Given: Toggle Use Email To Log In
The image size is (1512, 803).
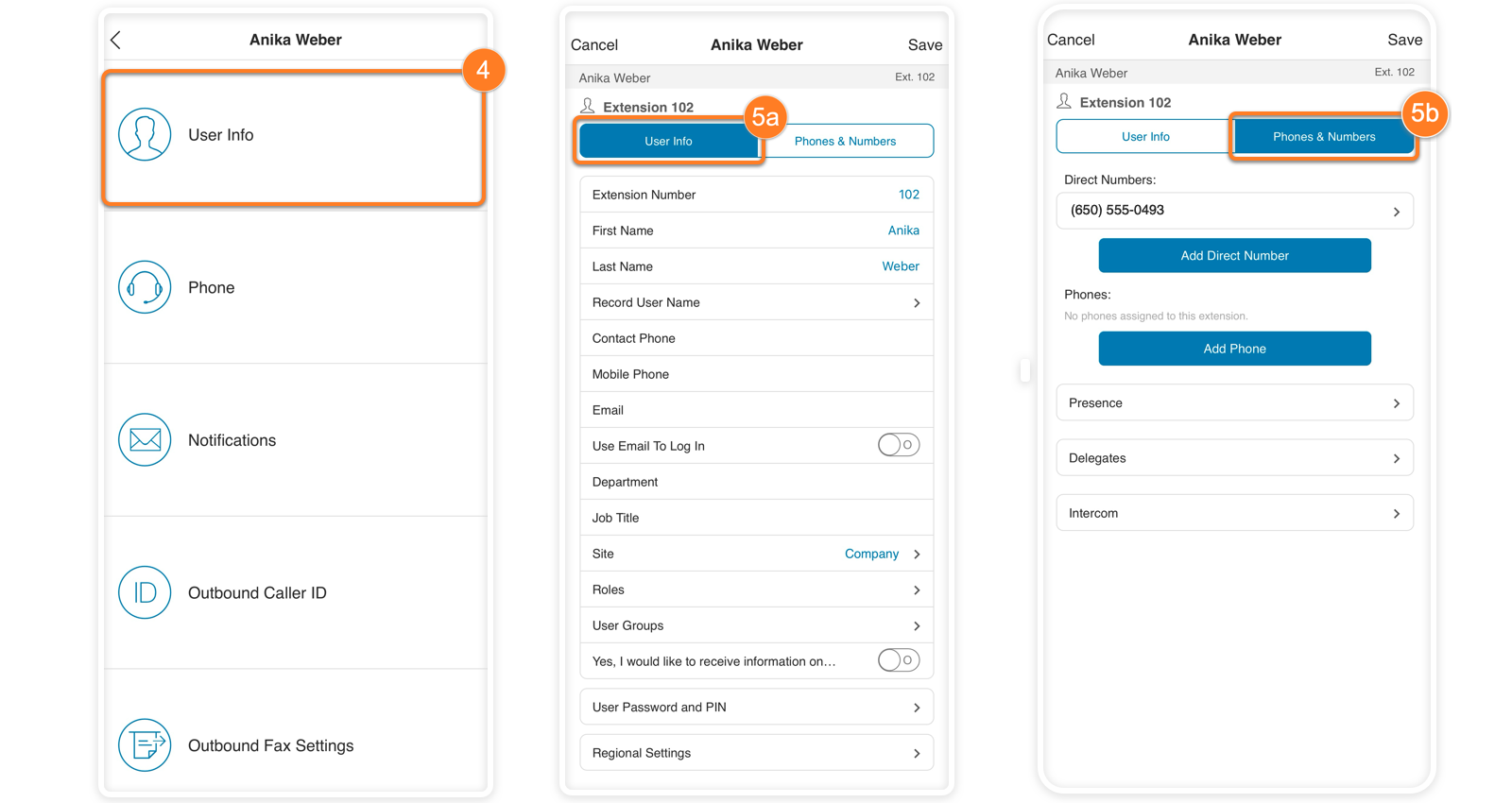Looking at the screenshot, I should (898, 445).
